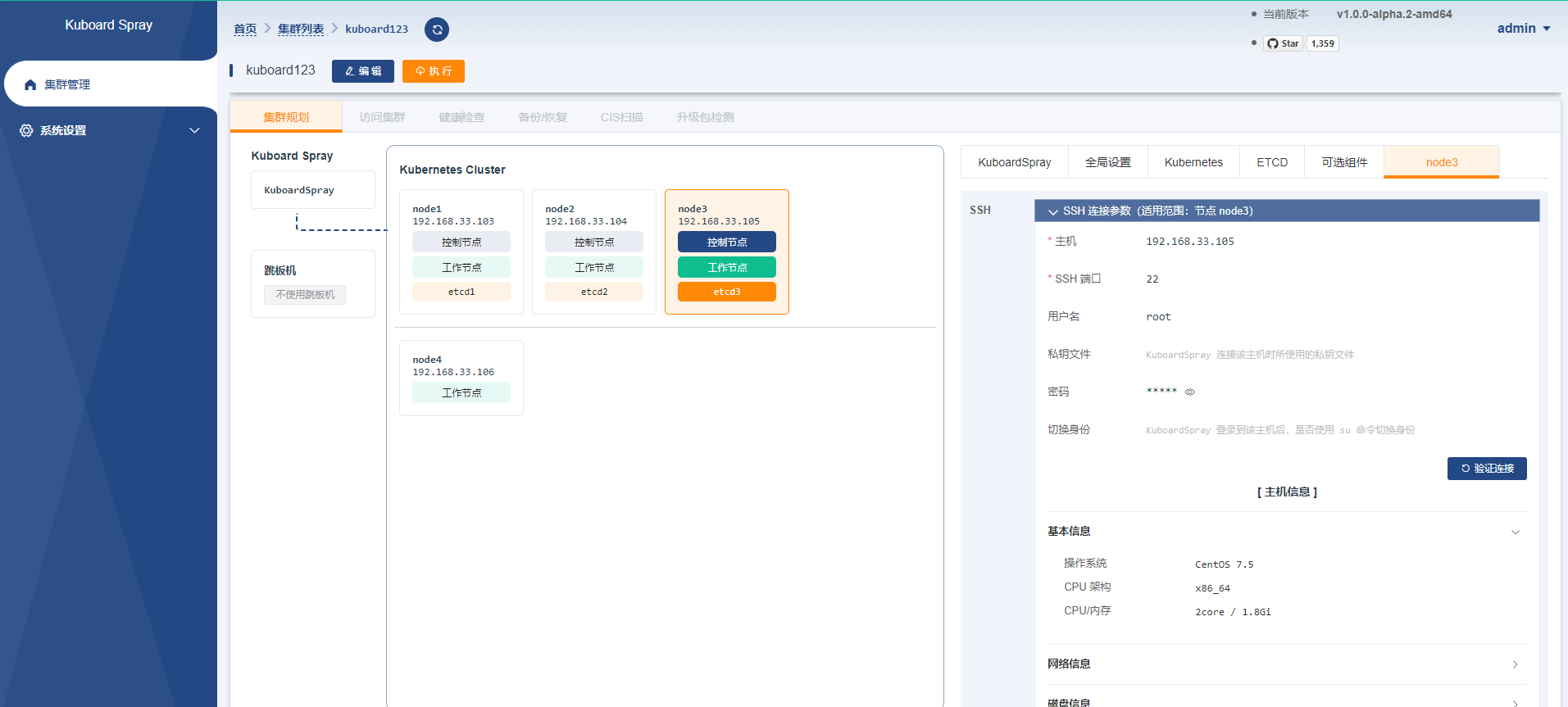
Task: Click node3's 工作节点 role tag
Action: coord(727,267)
